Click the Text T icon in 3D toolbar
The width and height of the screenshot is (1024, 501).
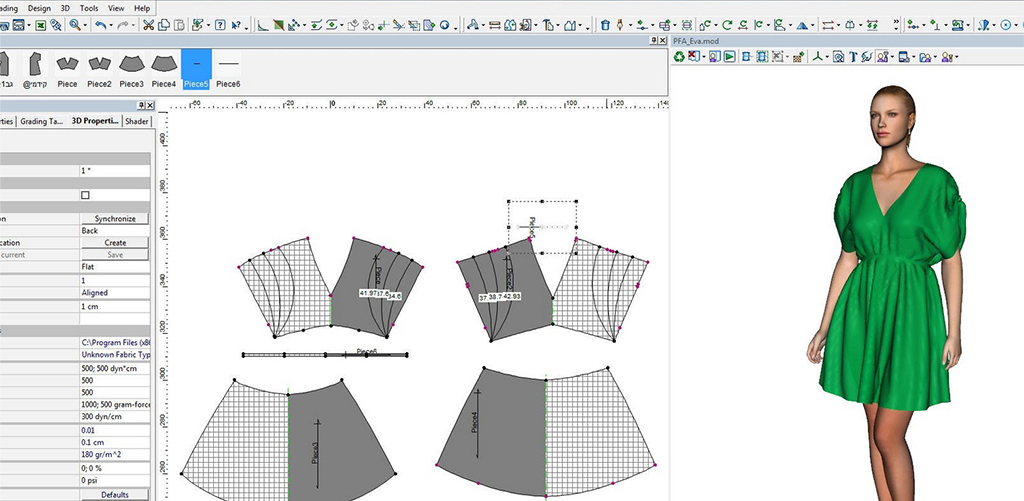[x=853, y=57]
